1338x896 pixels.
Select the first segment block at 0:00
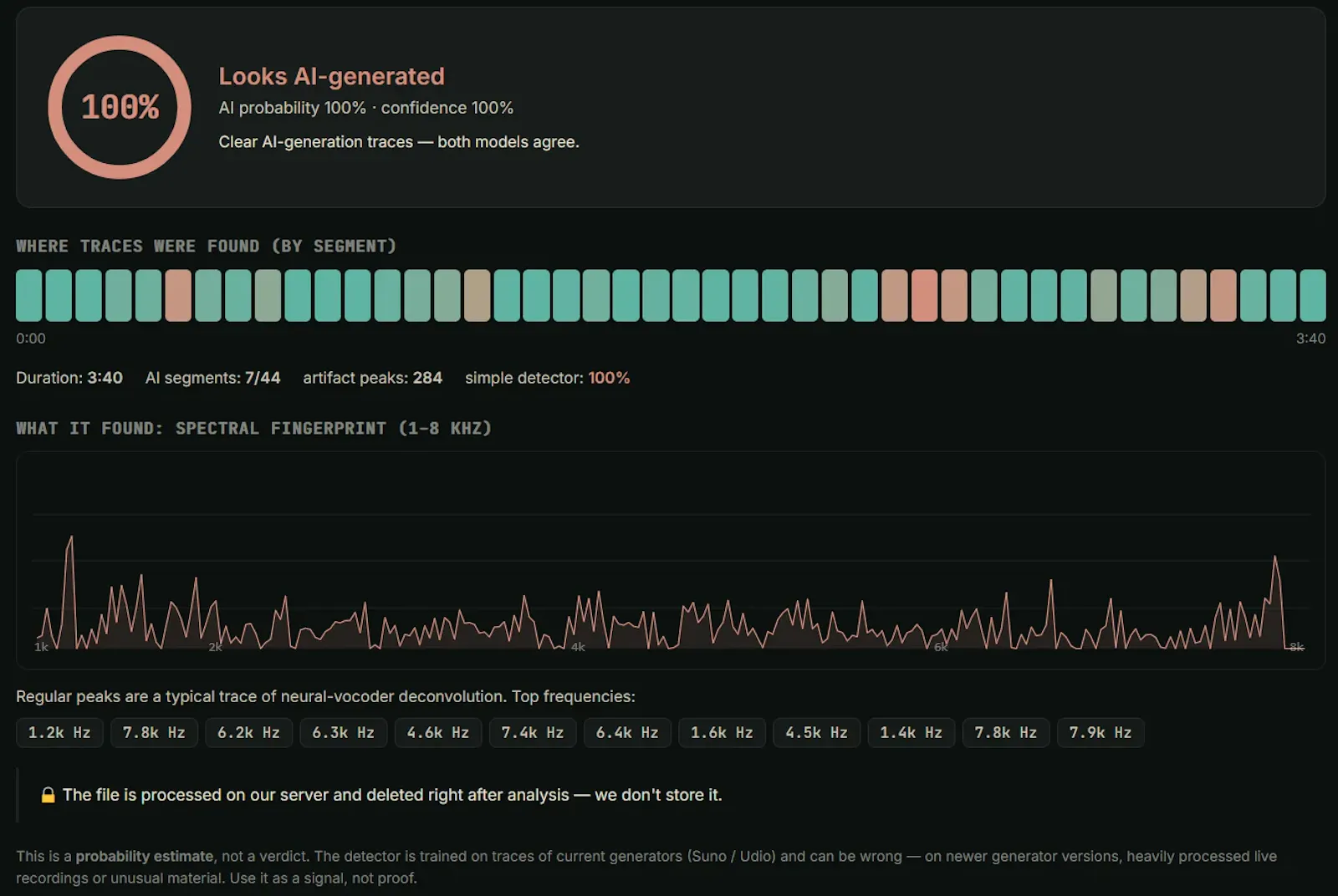pyautogui.click(x=29, y=295)
